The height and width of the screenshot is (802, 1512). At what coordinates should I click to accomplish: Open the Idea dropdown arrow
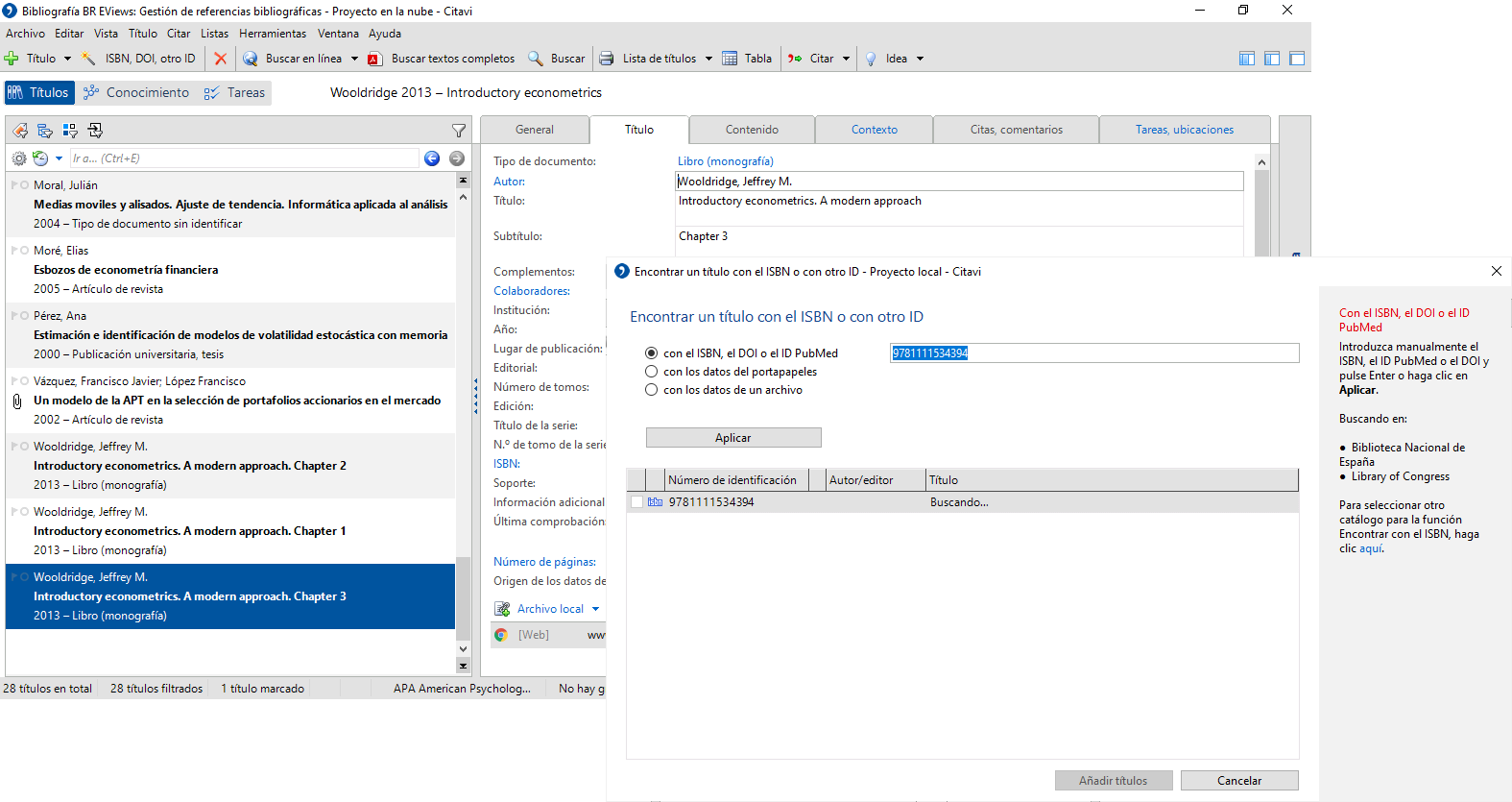tap(920, 59)
